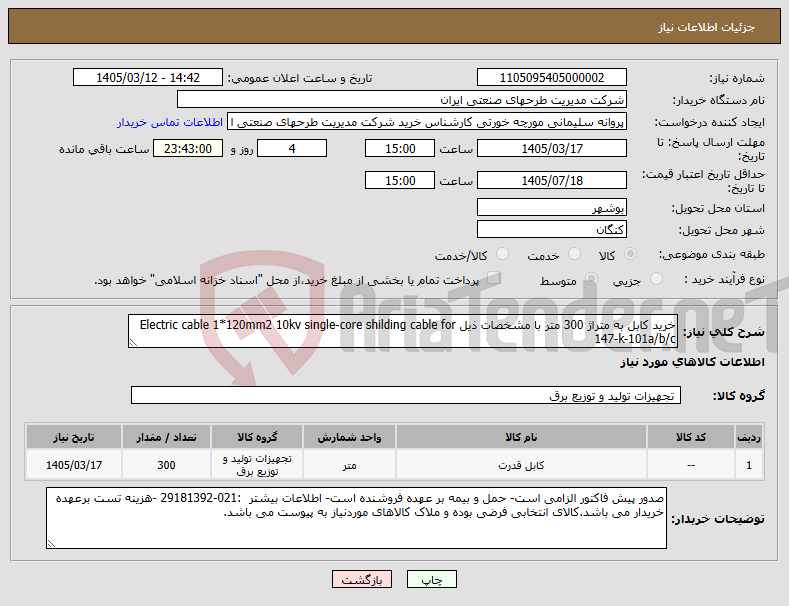The image size is (789, 606).
Task: Click the بازگشت (back) button
Action: pos(362,579)
